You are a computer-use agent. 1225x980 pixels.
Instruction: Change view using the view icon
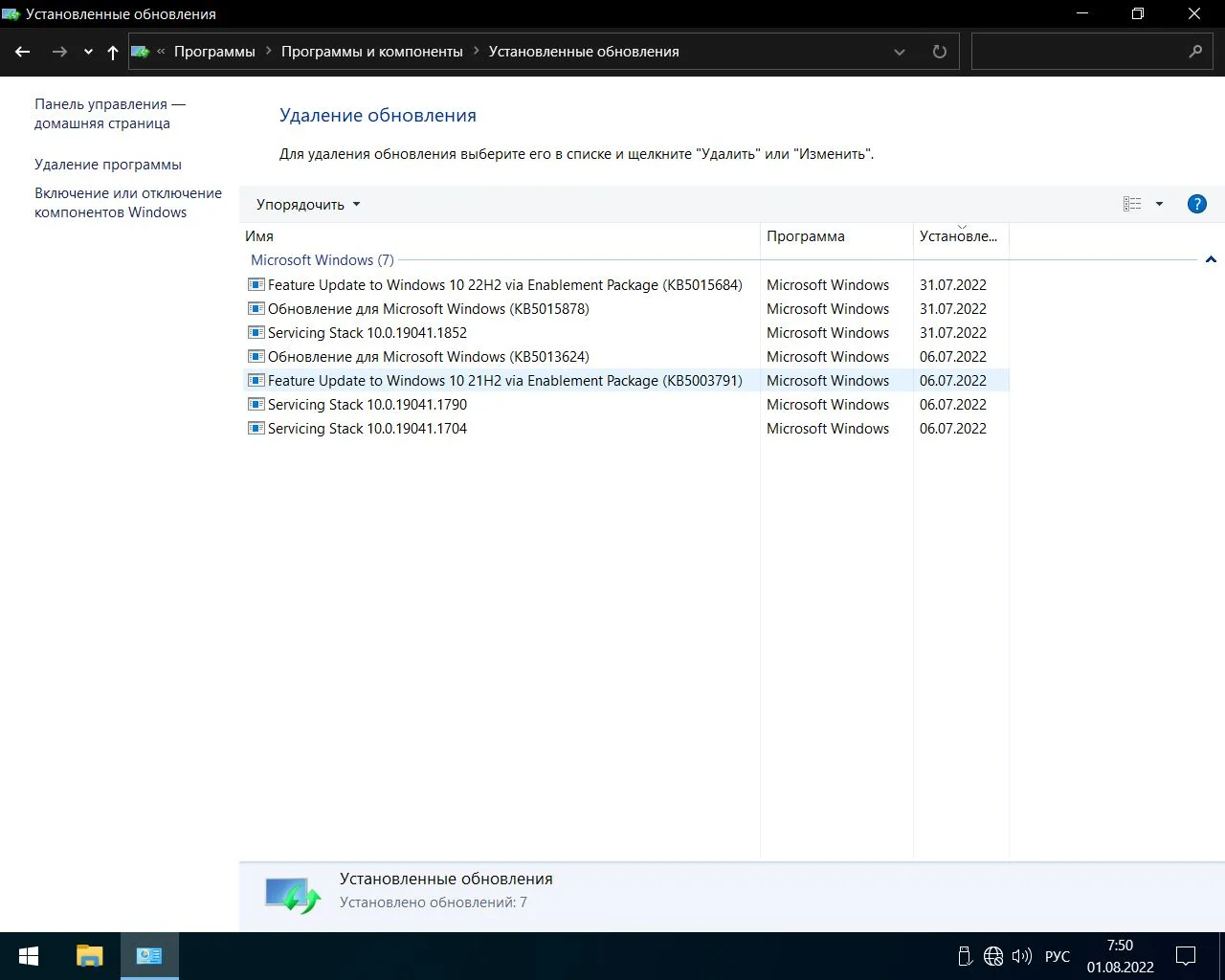click(x=1132, y=204)
